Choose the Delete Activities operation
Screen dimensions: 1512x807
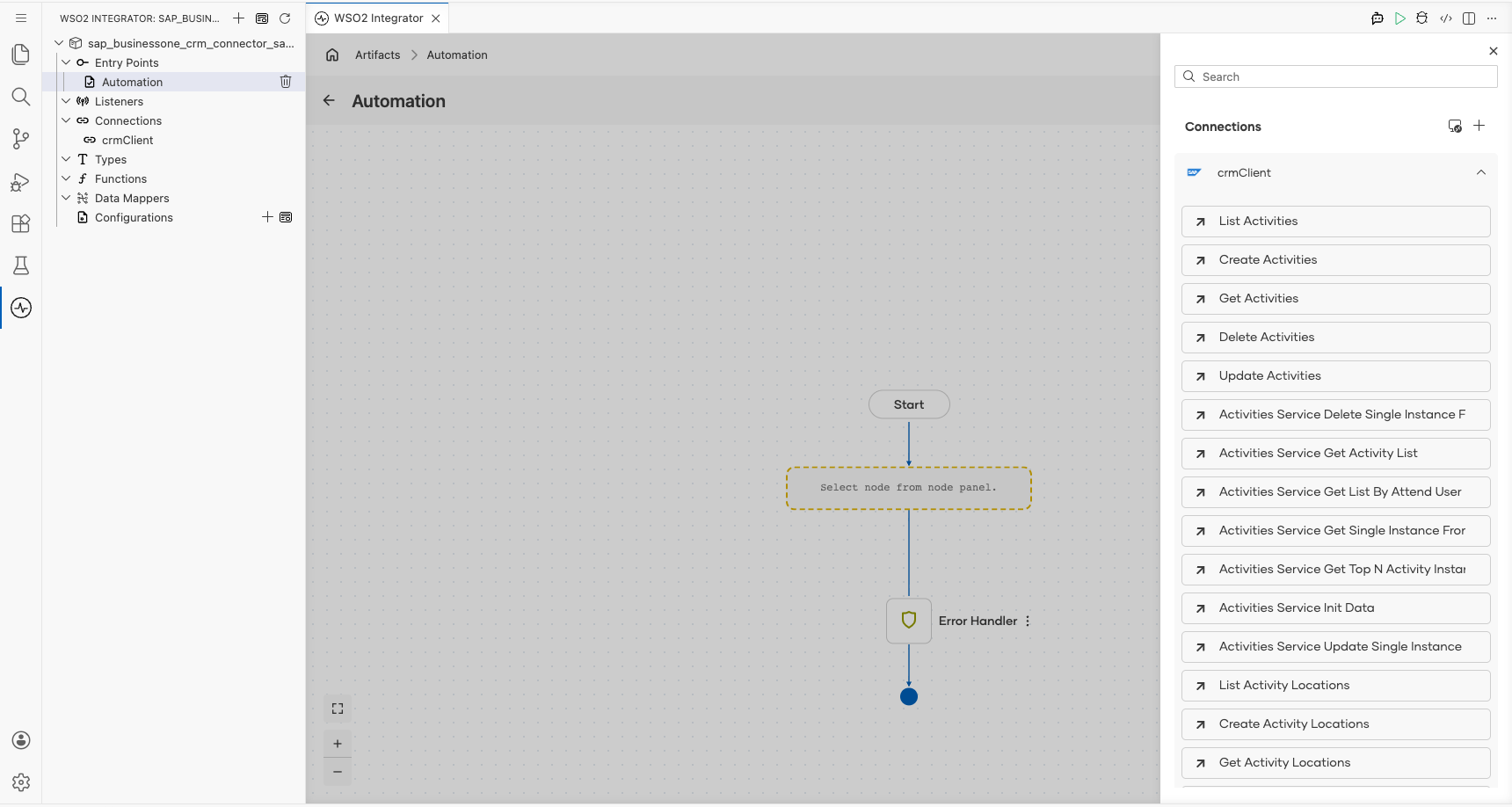1336,338
